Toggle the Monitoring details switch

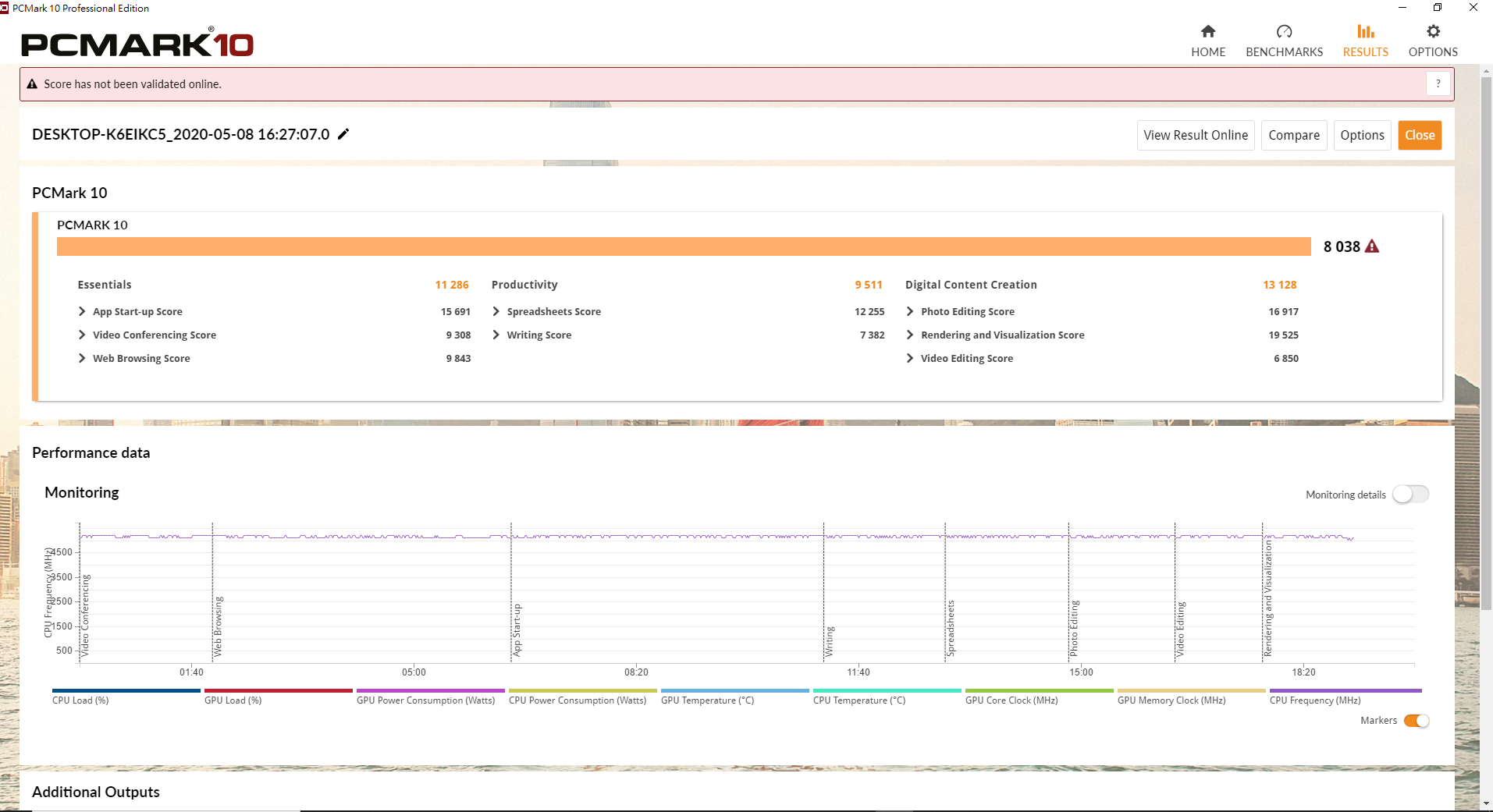pos(1411,495)
